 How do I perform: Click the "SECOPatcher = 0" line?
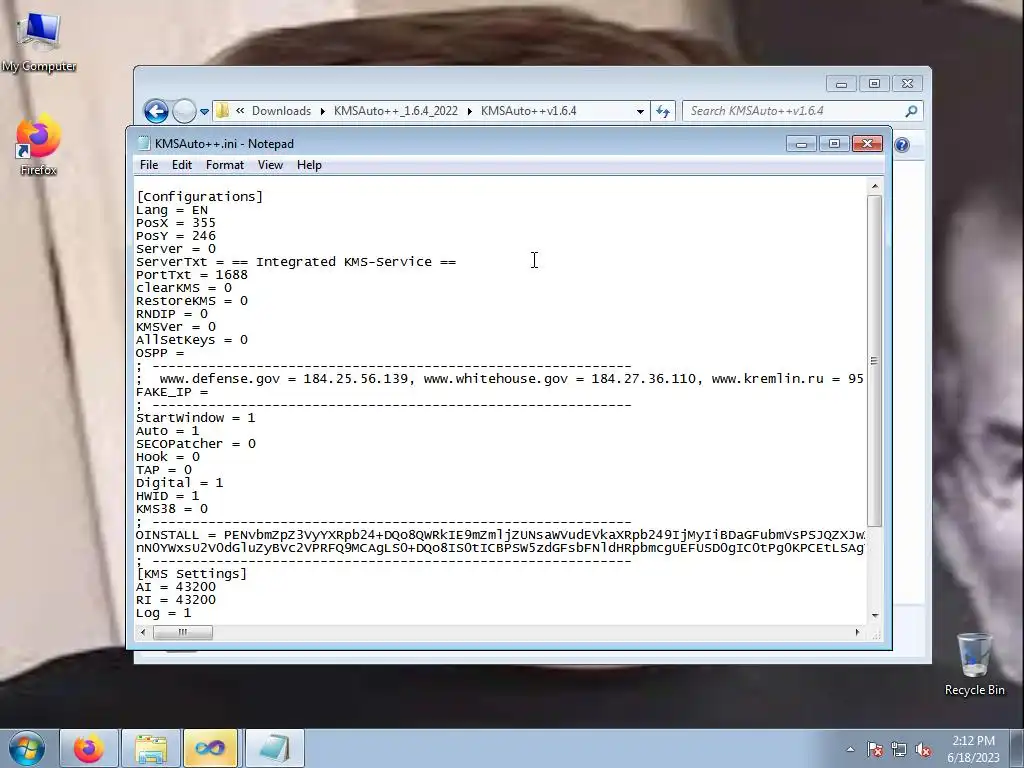(x=196, y=444)
